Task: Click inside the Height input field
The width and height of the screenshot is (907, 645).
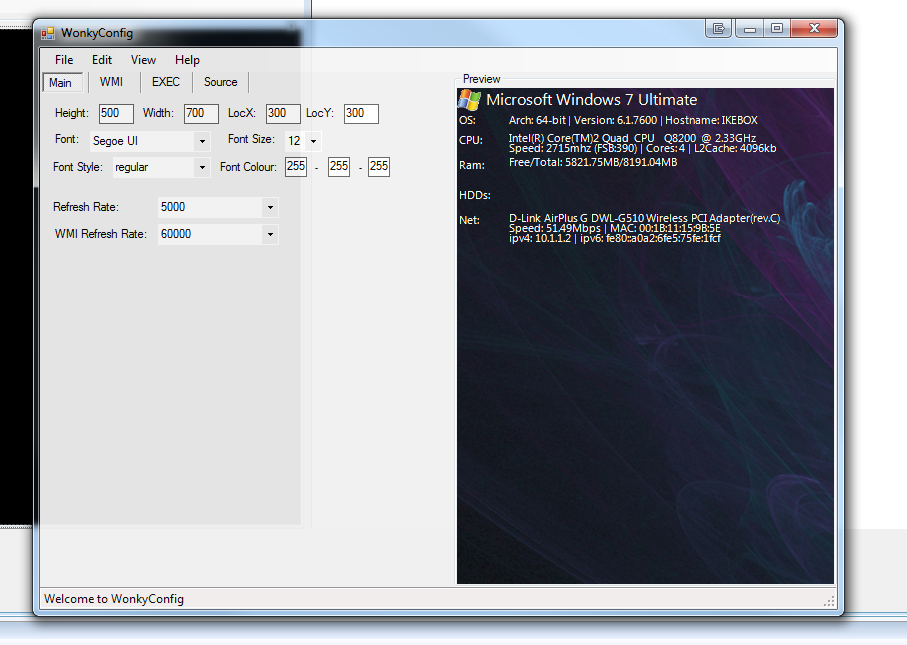Action: (114, 113)
